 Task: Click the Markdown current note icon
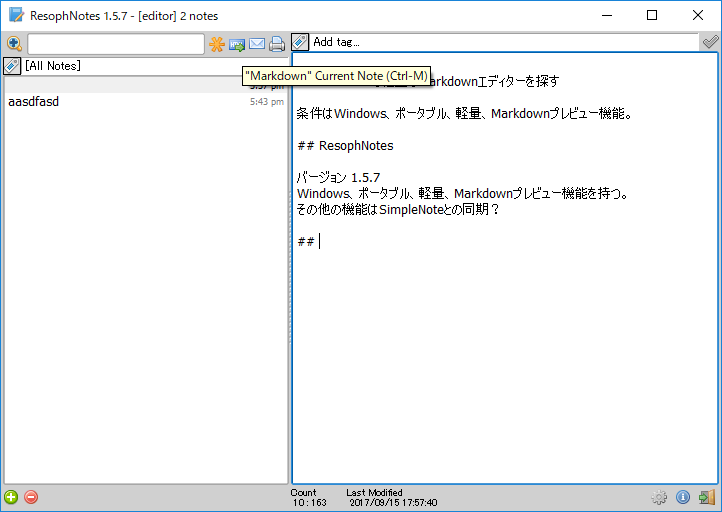click(x=237, y=45)
